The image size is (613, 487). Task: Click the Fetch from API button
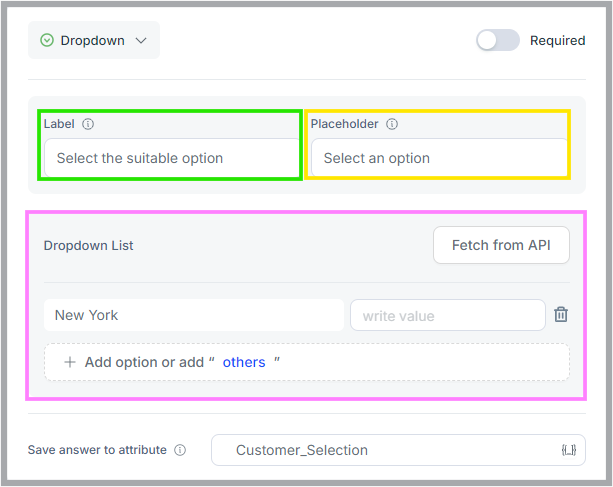[501, 245]
